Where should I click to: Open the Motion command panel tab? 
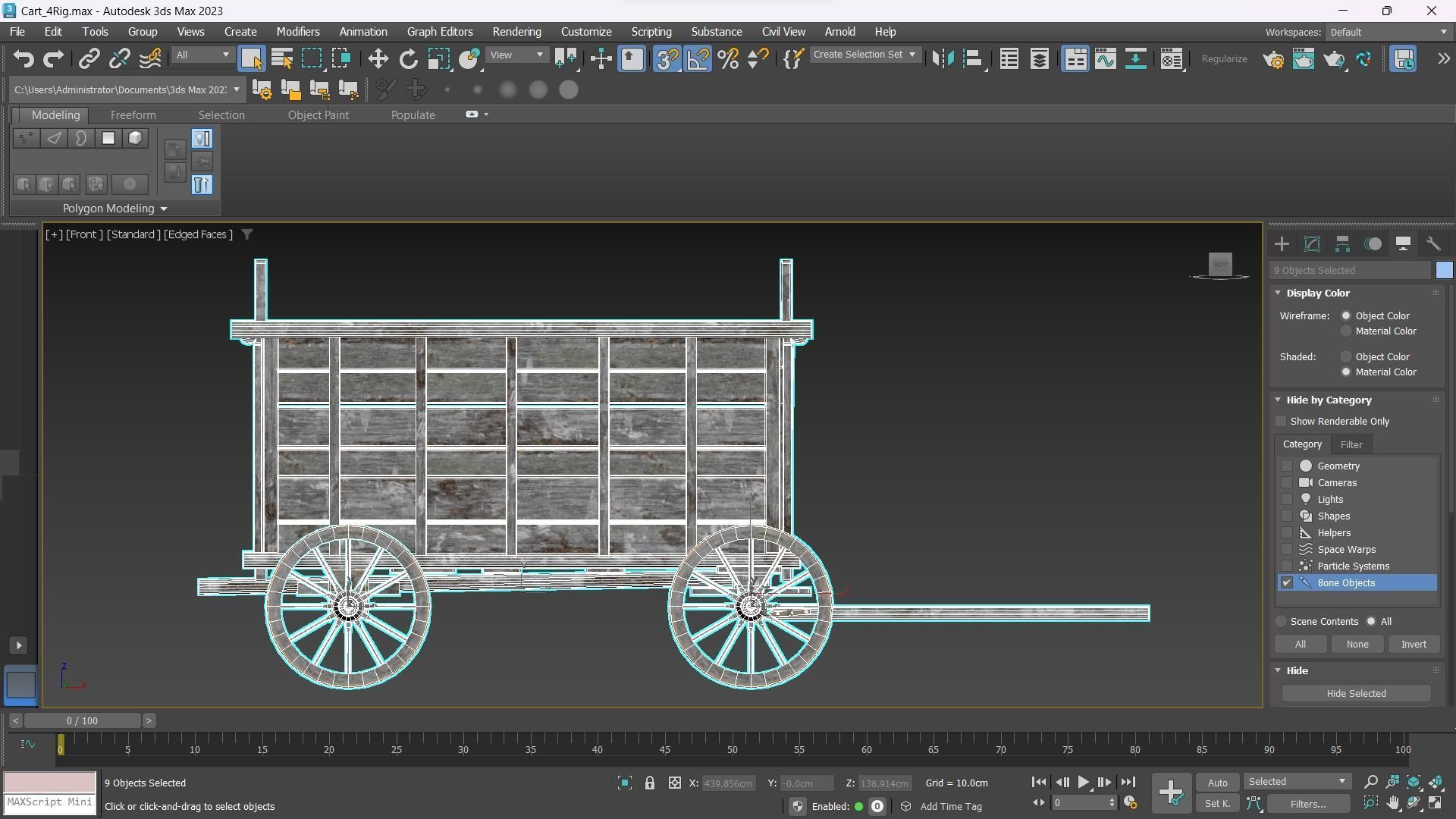1373,244
